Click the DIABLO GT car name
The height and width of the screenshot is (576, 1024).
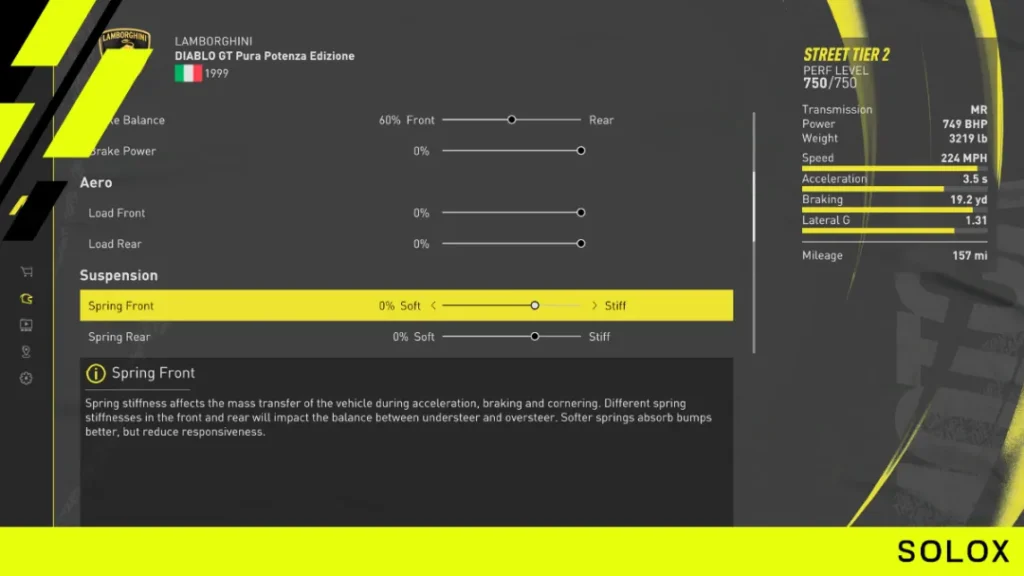coord(264,56)
